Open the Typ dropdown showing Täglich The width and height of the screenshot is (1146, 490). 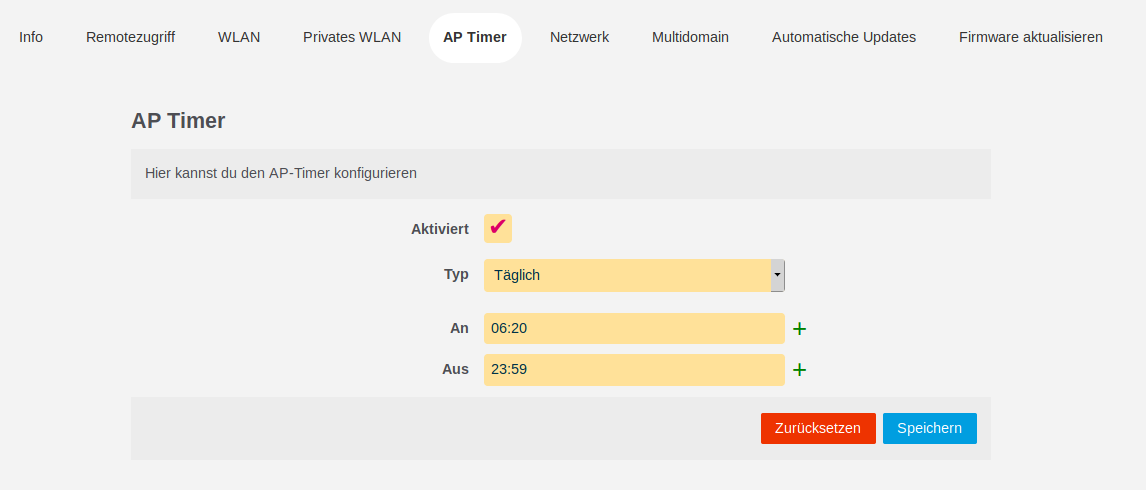coord(634,275)
